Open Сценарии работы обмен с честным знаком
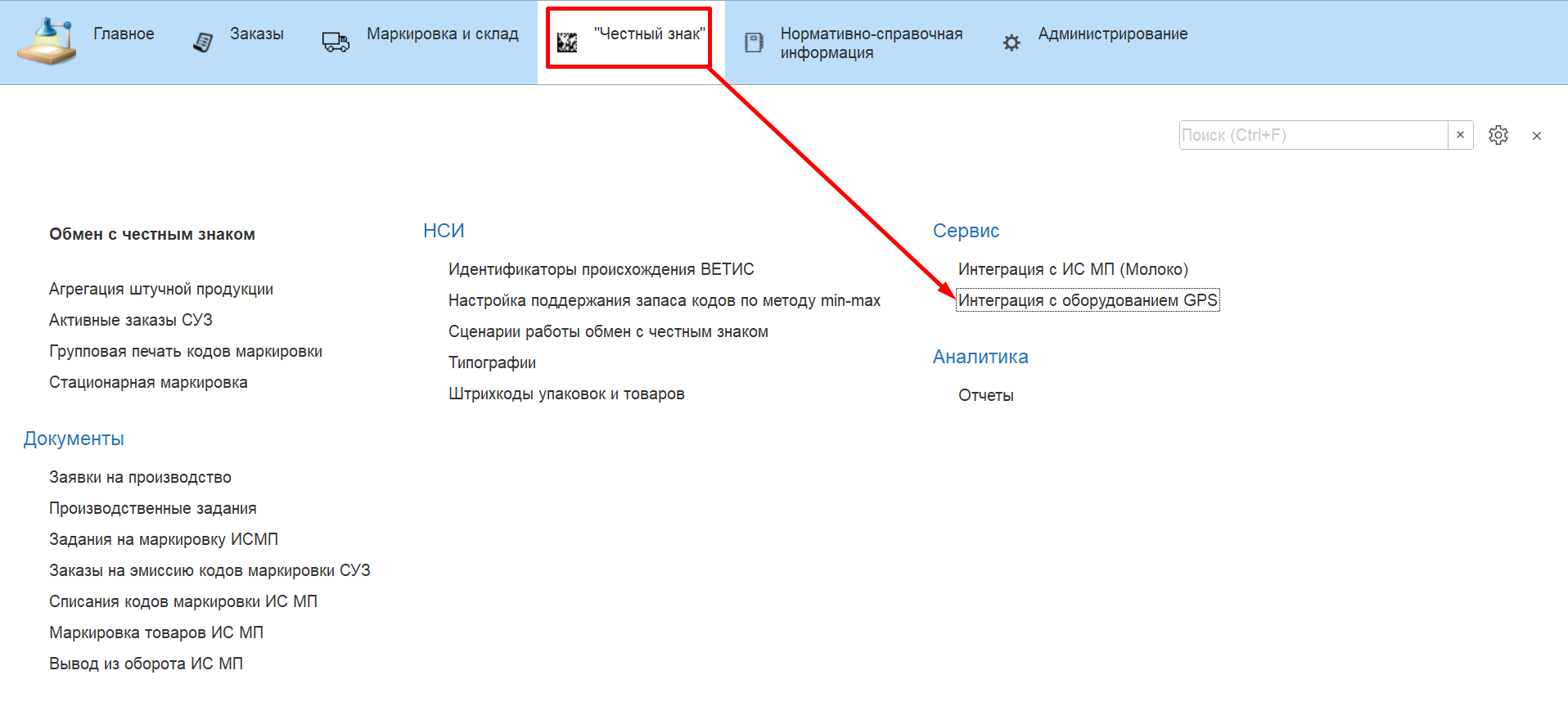The image size is (1568, 720). pos(608,331)
